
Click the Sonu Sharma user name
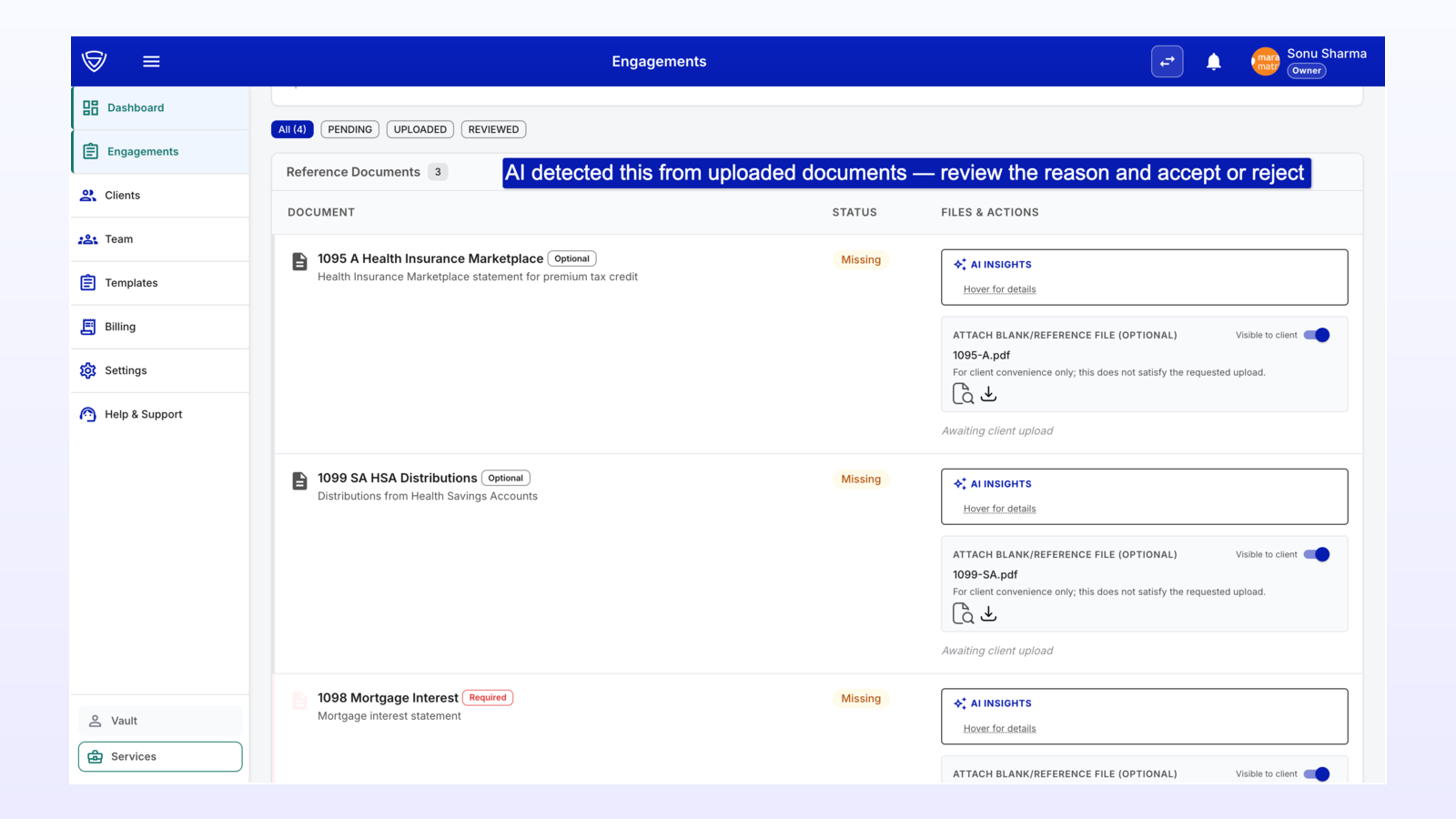1326,54
